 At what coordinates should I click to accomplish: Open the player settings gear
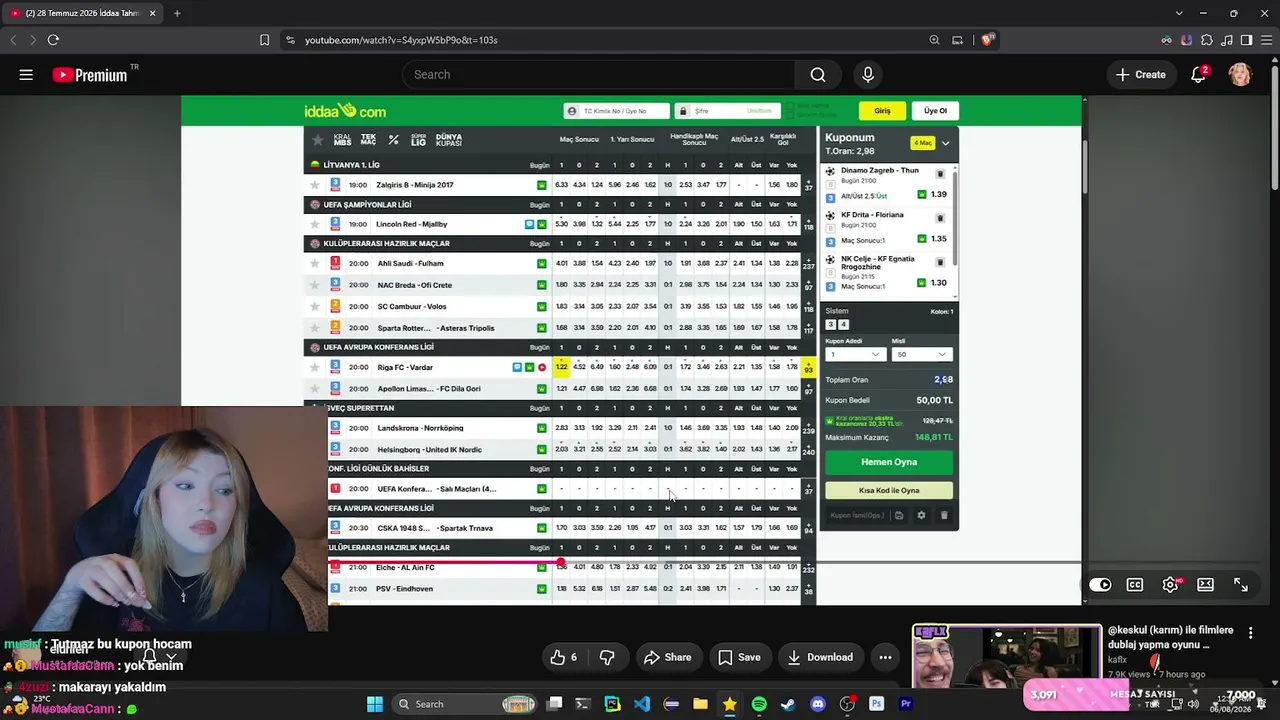click(x=1170, y=585)
